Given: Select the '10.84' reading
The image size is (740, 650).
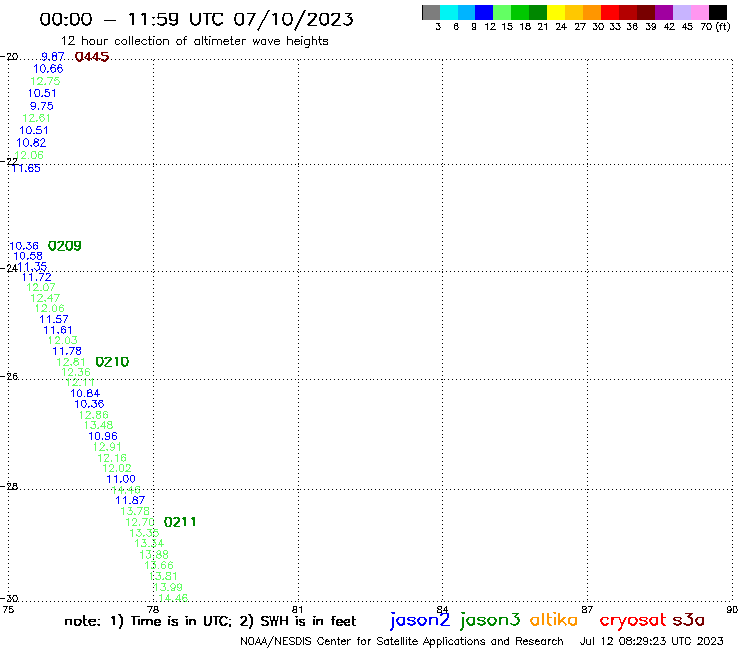Looking at the screenshot, I should 85,393.
